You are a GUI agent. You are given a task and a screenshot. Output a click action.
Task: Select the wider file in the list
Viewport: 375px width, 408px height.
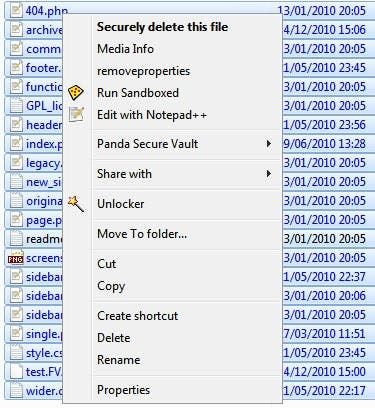35,391
